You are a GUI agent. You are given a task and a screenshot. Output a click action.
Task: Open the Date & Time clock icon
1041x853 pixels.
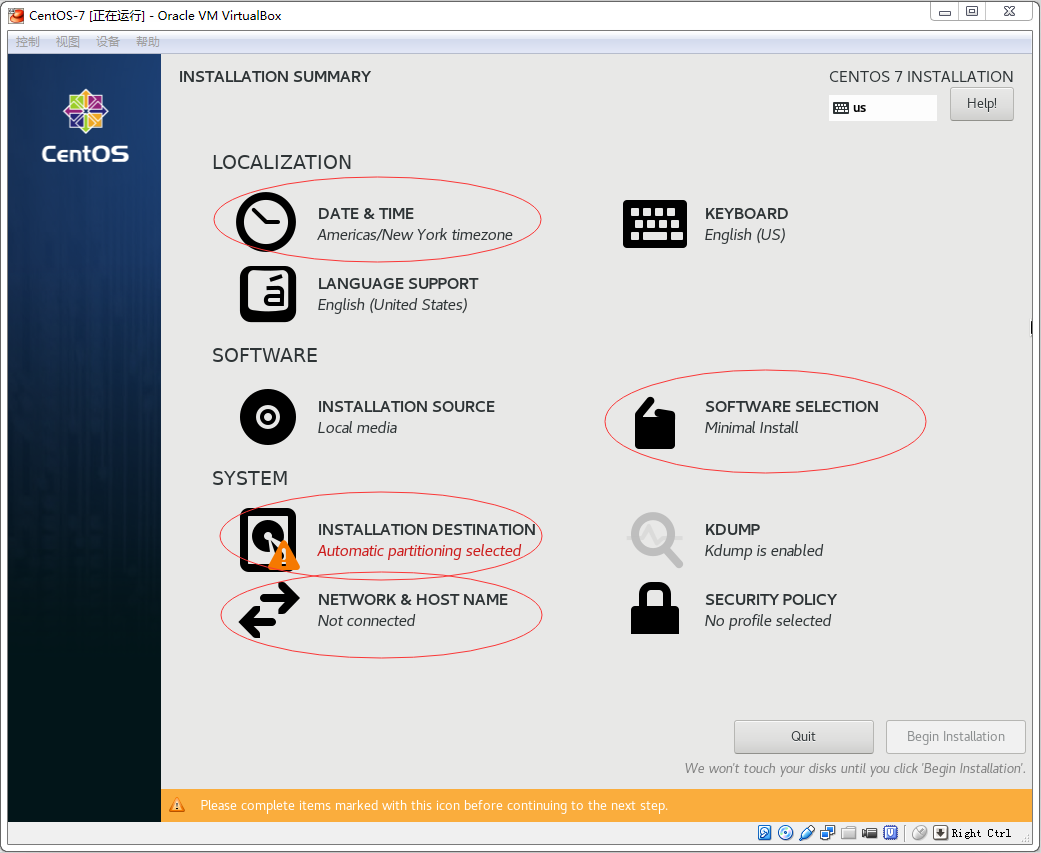click(x=266, y=222)
